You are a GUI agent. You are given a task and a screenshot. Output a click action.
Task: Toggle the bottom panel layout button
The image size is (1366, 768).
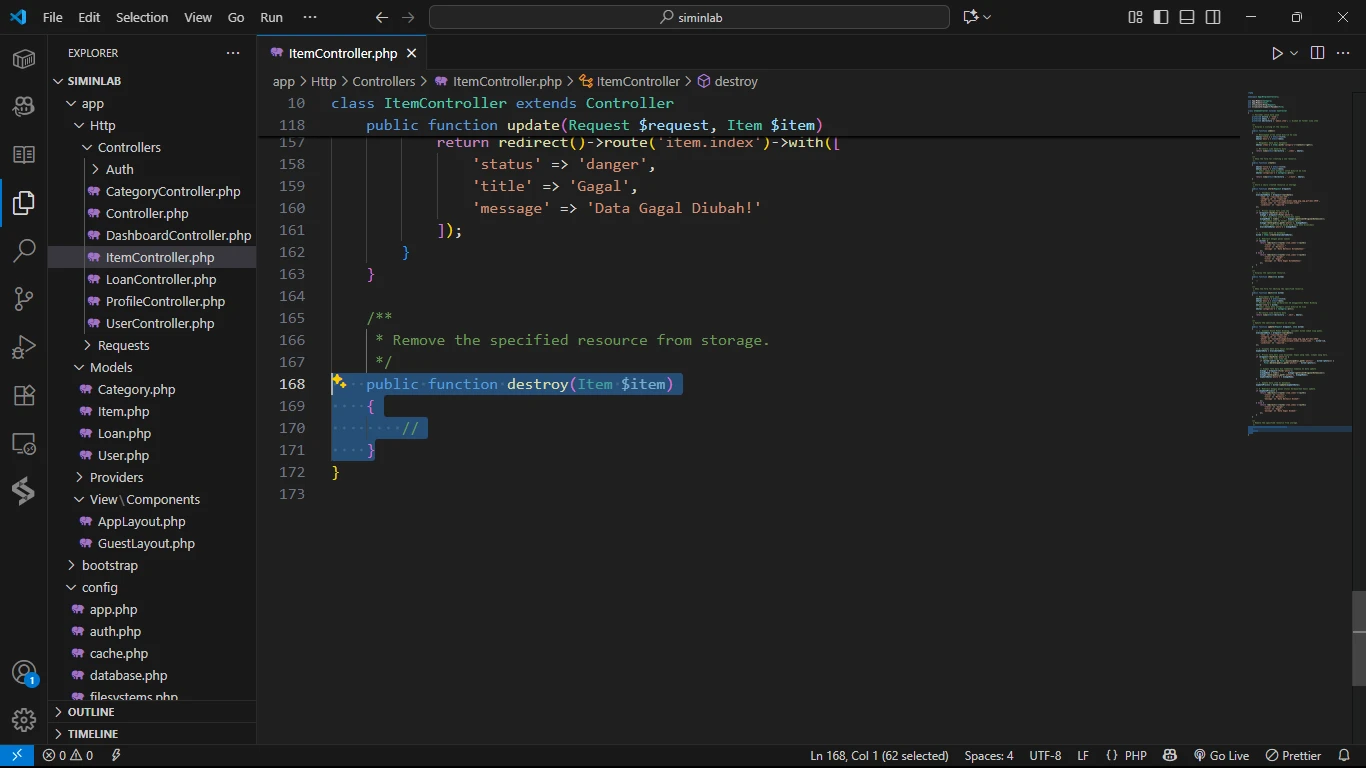pos(1187,17)
